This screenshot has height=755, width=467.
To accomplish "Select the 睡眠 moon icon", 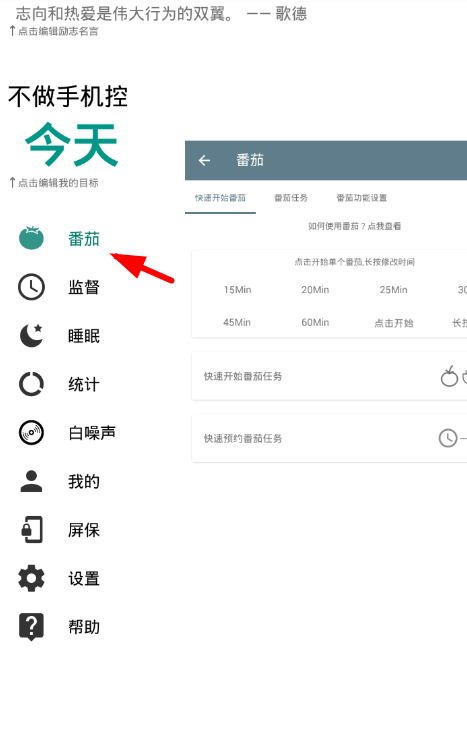I will [31, 336].
